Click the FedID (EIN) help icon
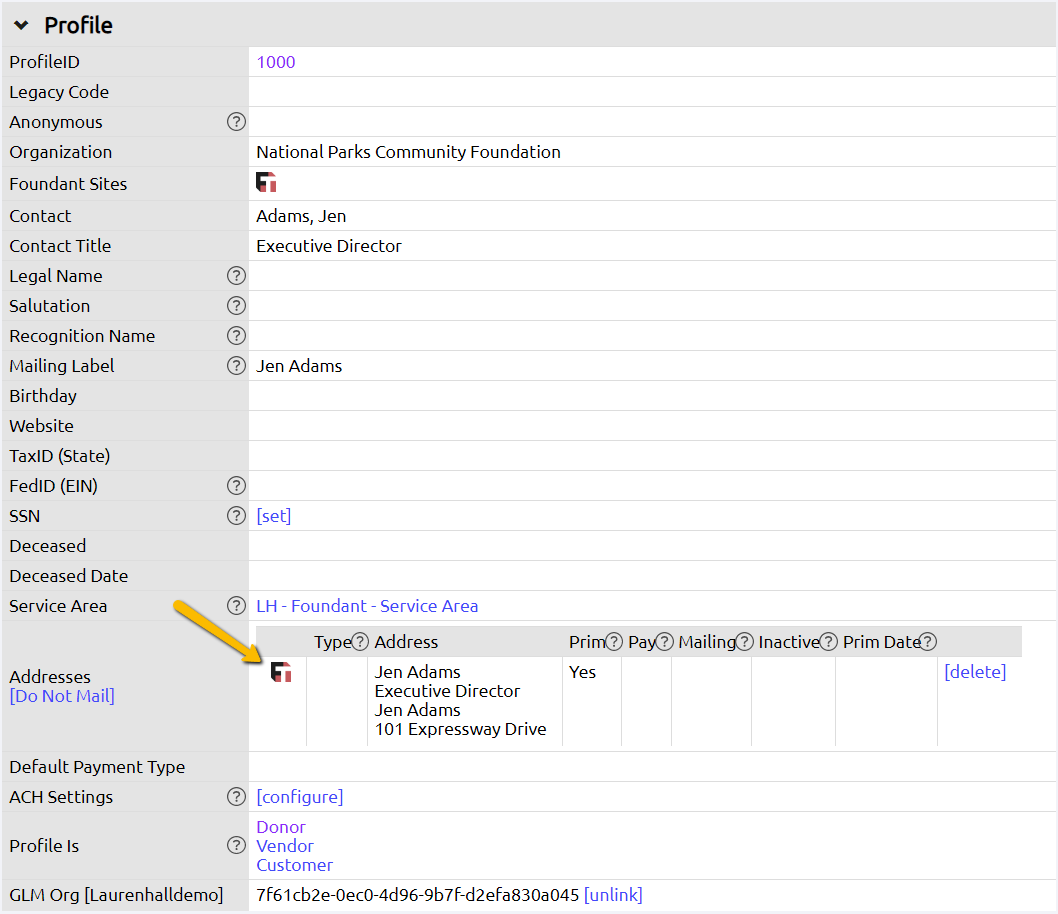Viewport: 1058px width, 914px height. click(x=236, y=485)
